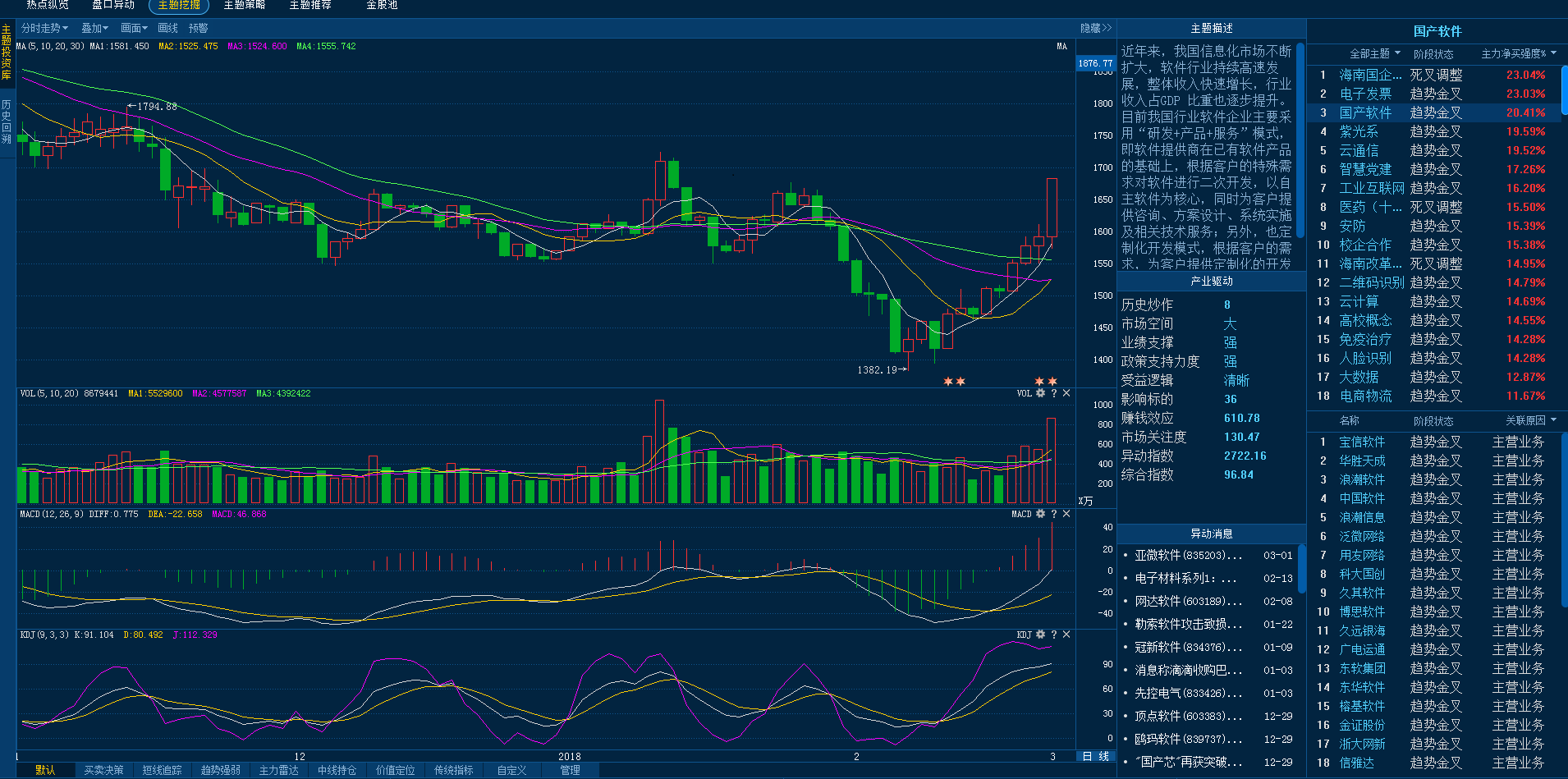Viewport: 1568px width, 779px height.
Task: Close the VOL indicator panel
Action: click(x=1066, y=393)
